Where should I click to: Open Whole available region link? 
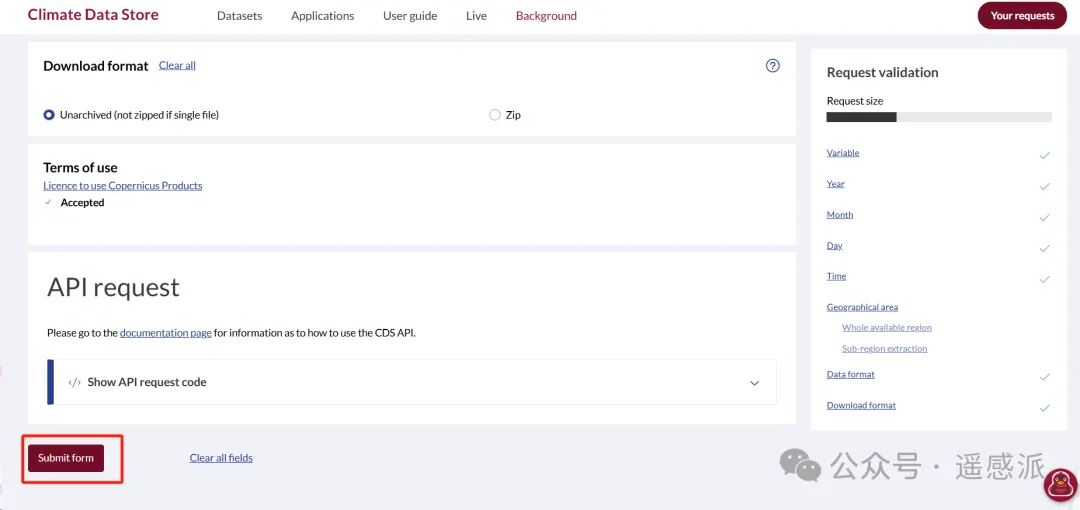(886, 328)
